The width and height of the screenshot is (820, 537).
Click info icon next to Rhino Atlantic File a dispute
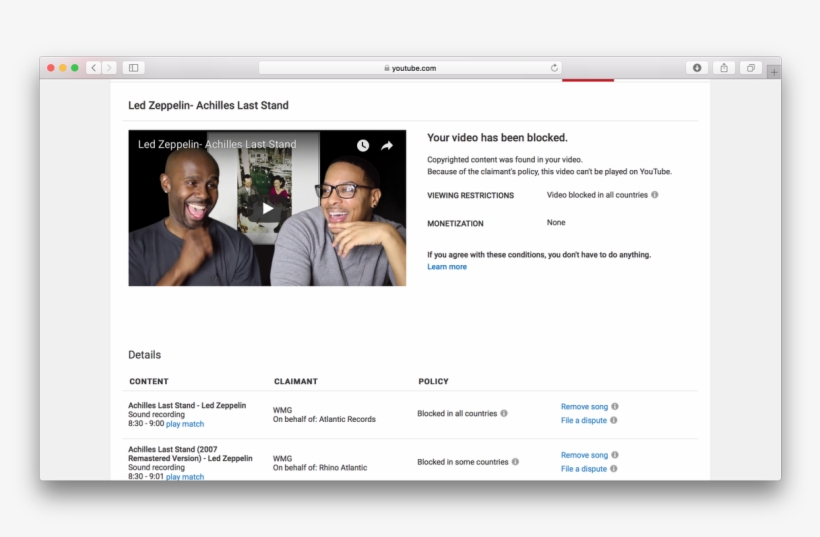[614, 469]
